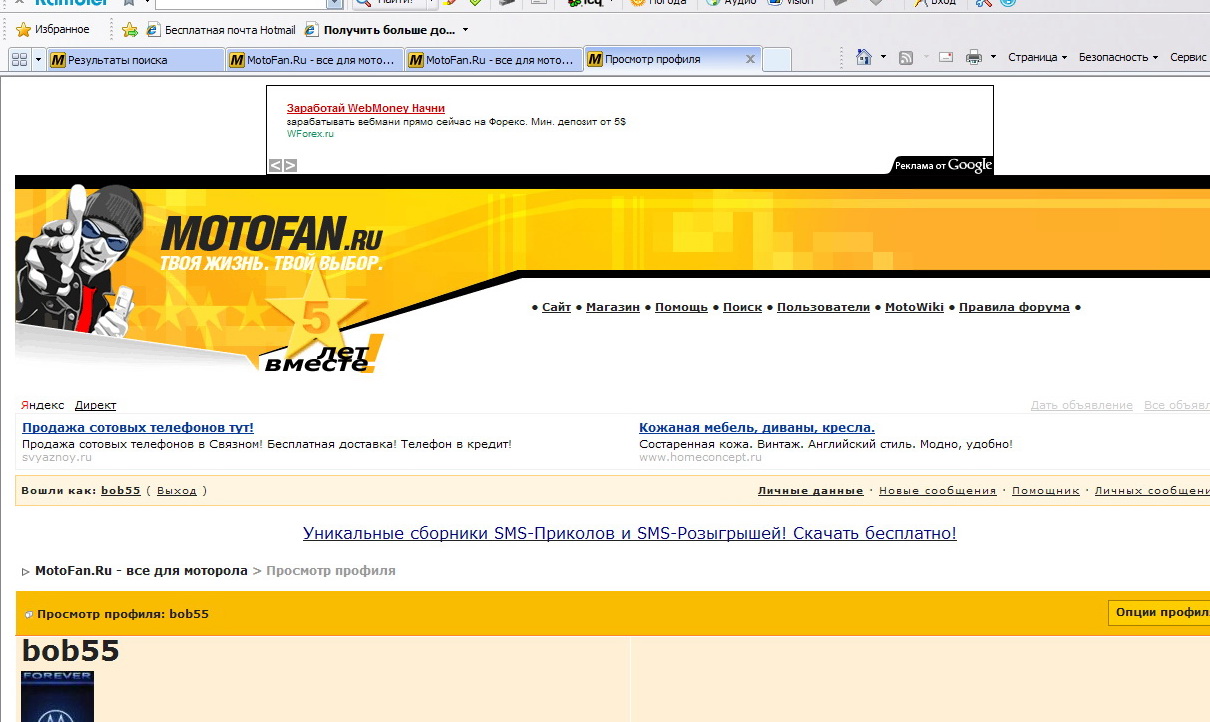Click the MOTOFAN.RU logo banner
This screenshot has height=722, width=1210.
tap(272, 243)
